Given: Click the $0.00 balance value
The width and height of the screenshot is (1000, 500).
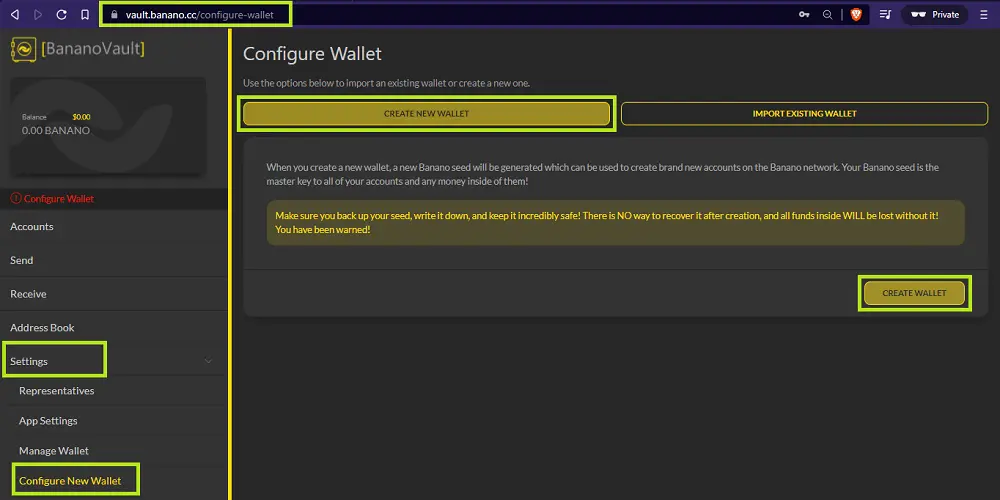Looking at the screenshot, I should pos(81,117).
